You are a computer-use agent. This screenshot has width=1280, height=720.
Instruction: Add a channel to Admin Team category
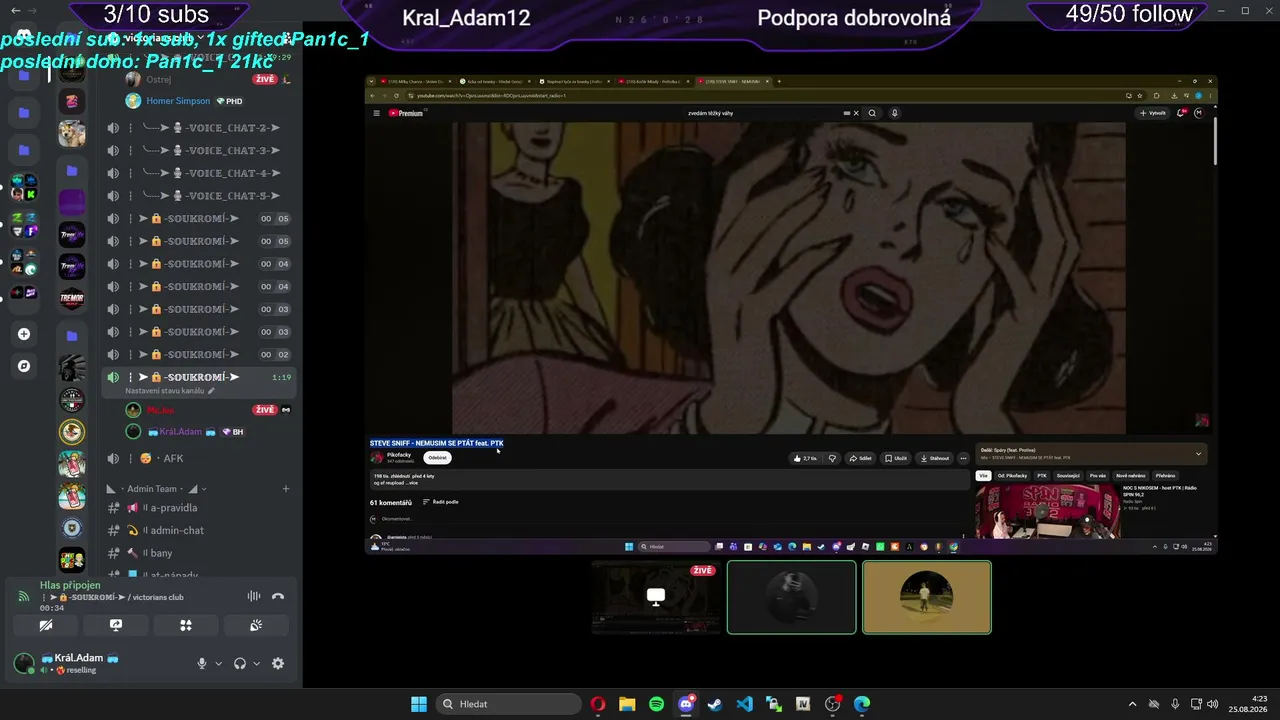click(x=286, y=489)
